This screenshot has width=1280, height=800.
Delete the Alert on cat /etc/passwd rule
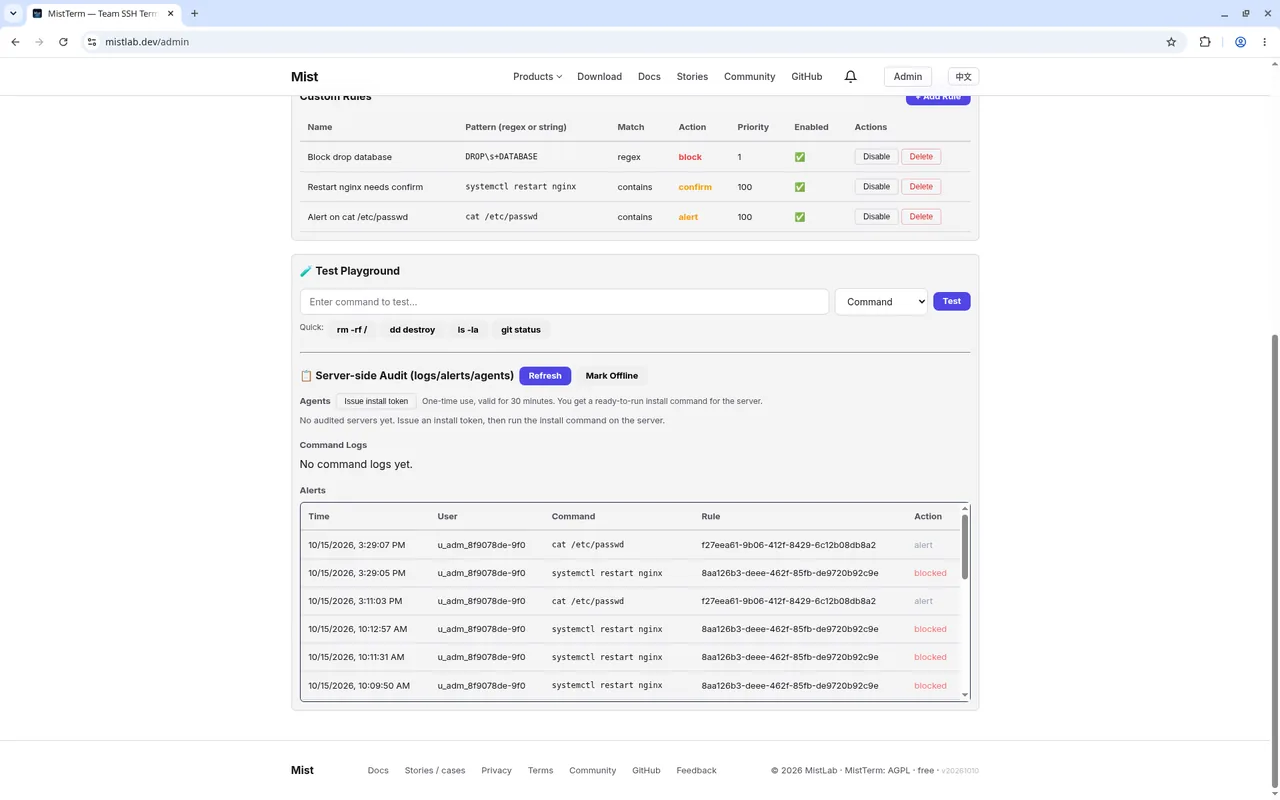point(921,217)
